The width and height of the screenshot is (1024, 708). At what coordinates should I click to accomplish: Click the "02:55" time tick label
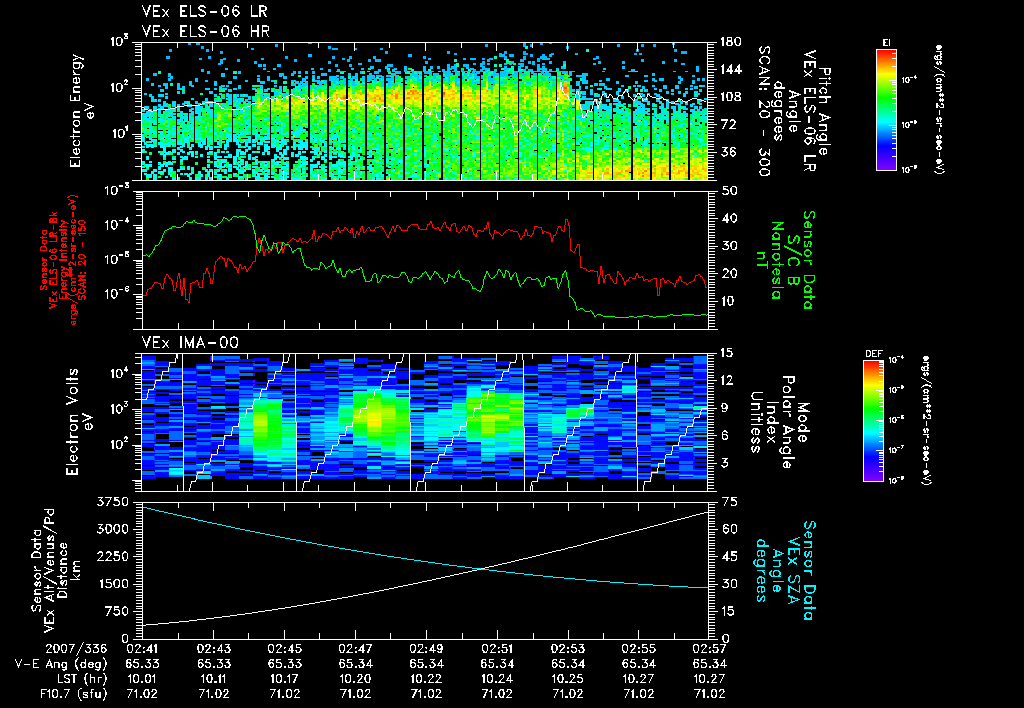pos(639,649)
